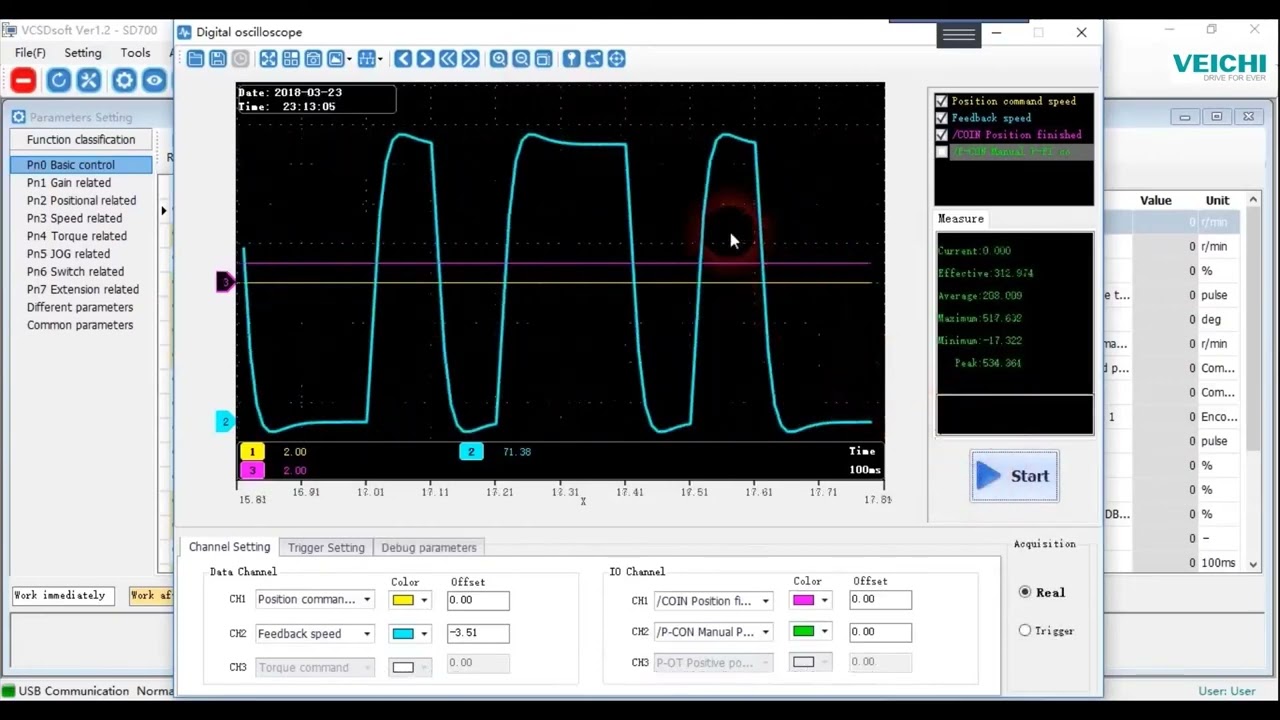Image resolution: width=1280 pixels, height=720 pixels.
Task: Click the single right arrow scroll icon
Action: (x=425, y=59)
